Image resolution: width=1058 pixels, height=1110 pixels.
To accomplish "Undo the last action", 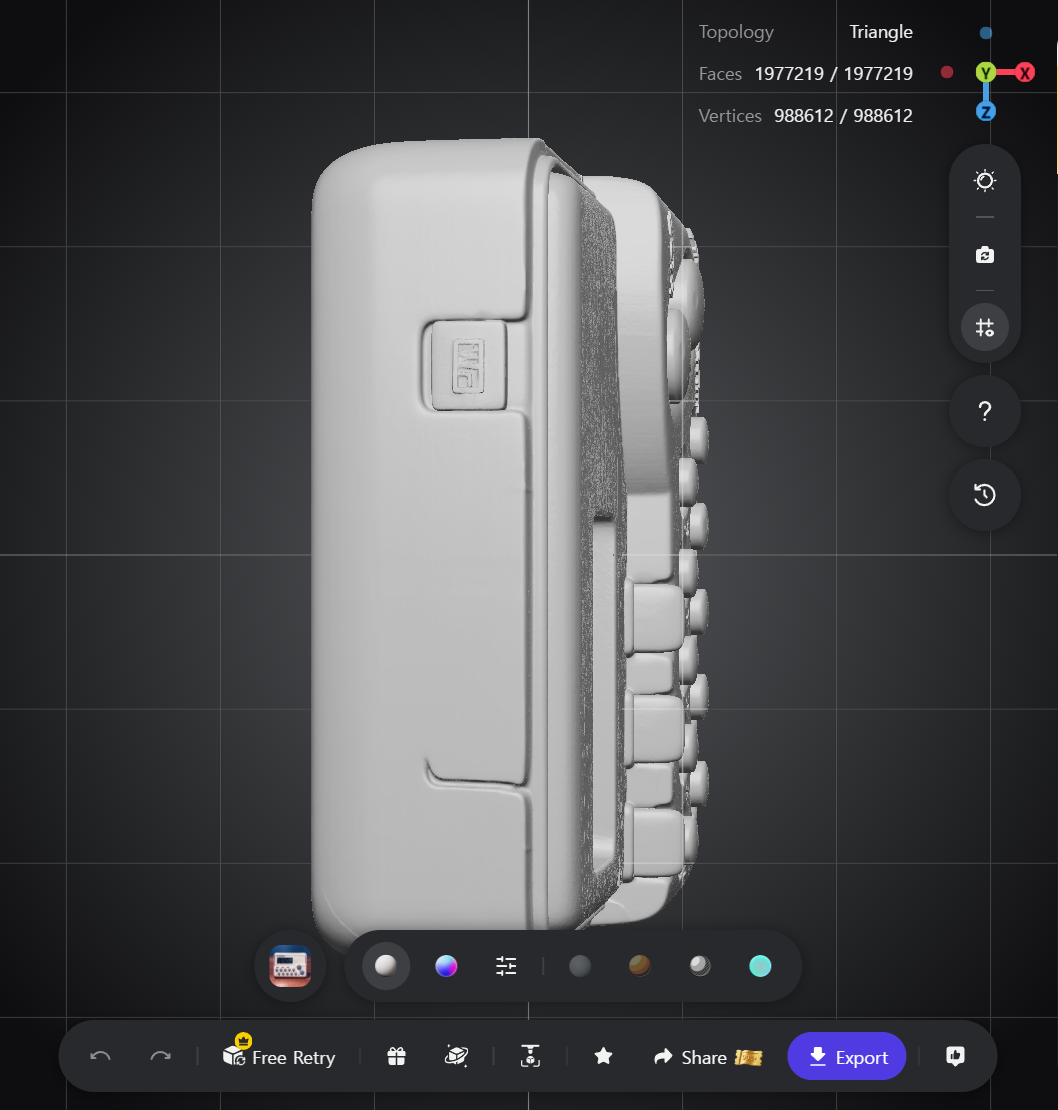I will 100,1056.
